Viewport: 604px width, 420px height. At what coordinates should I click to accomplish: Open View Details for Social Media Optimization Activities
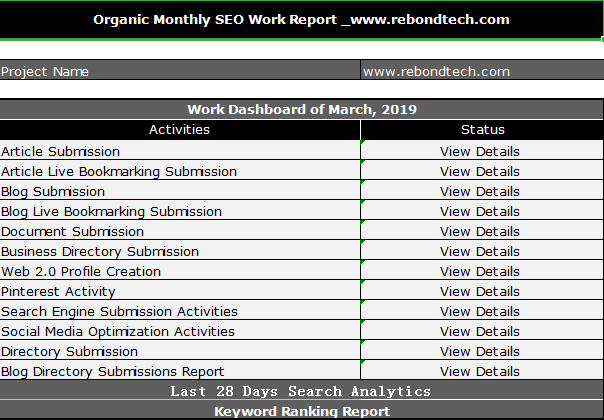[480, 331]
